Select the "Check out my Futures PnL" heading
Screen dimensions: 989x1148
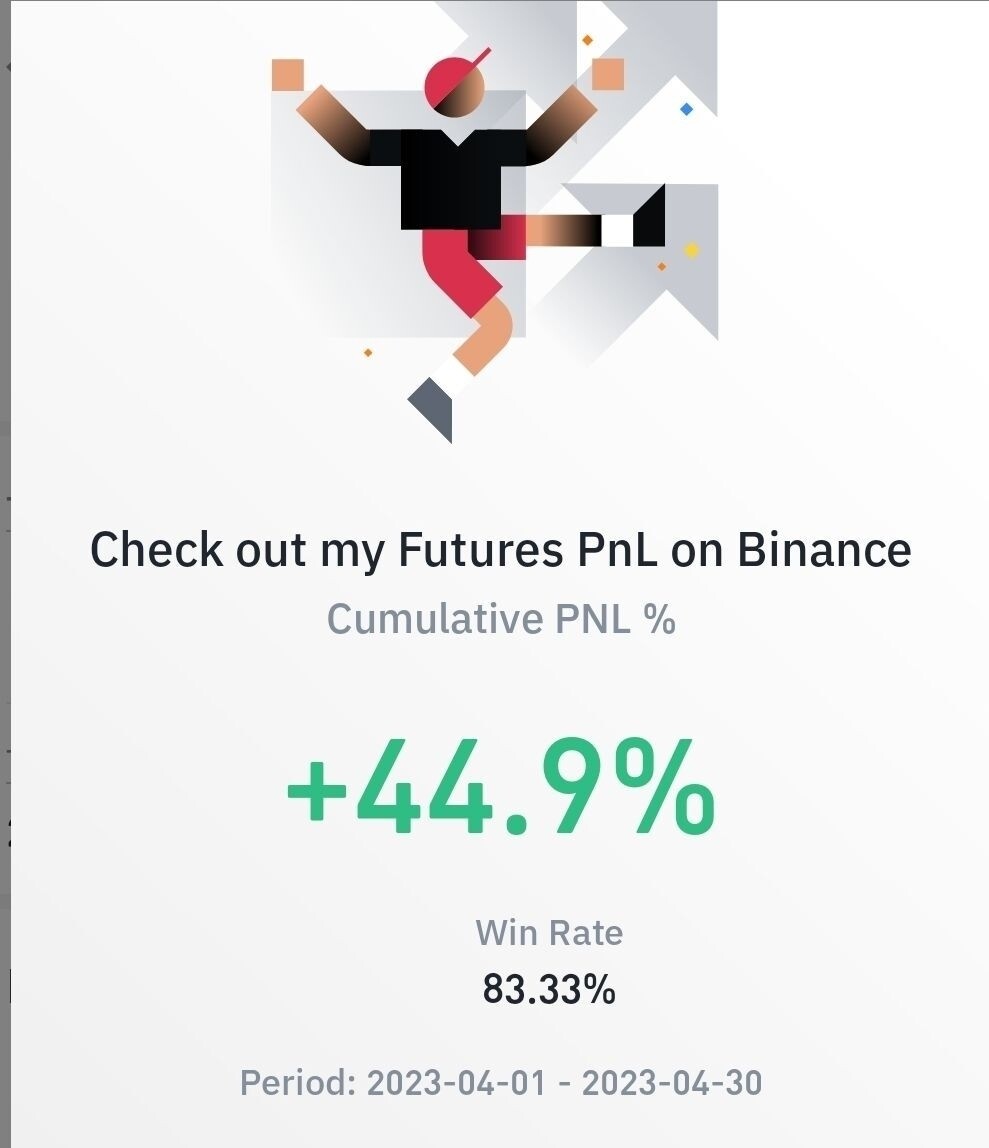(500, 551)
